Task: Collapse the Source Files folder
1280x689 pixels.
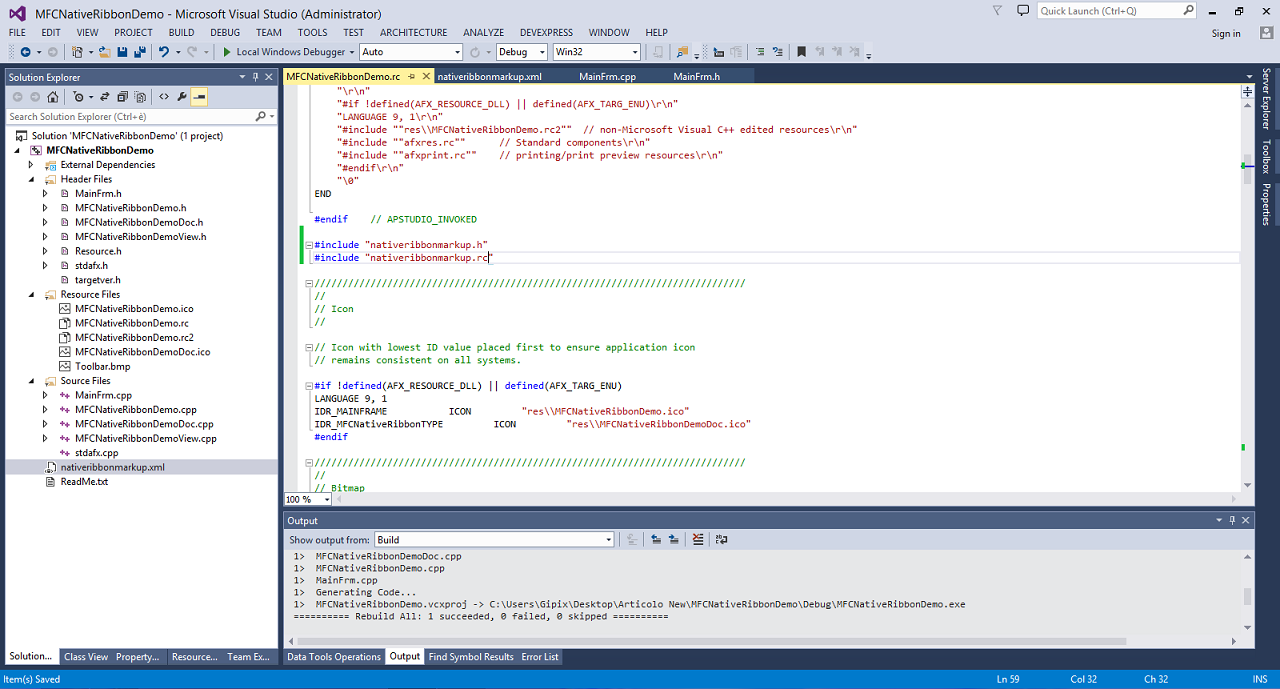Action: point(31,381)
